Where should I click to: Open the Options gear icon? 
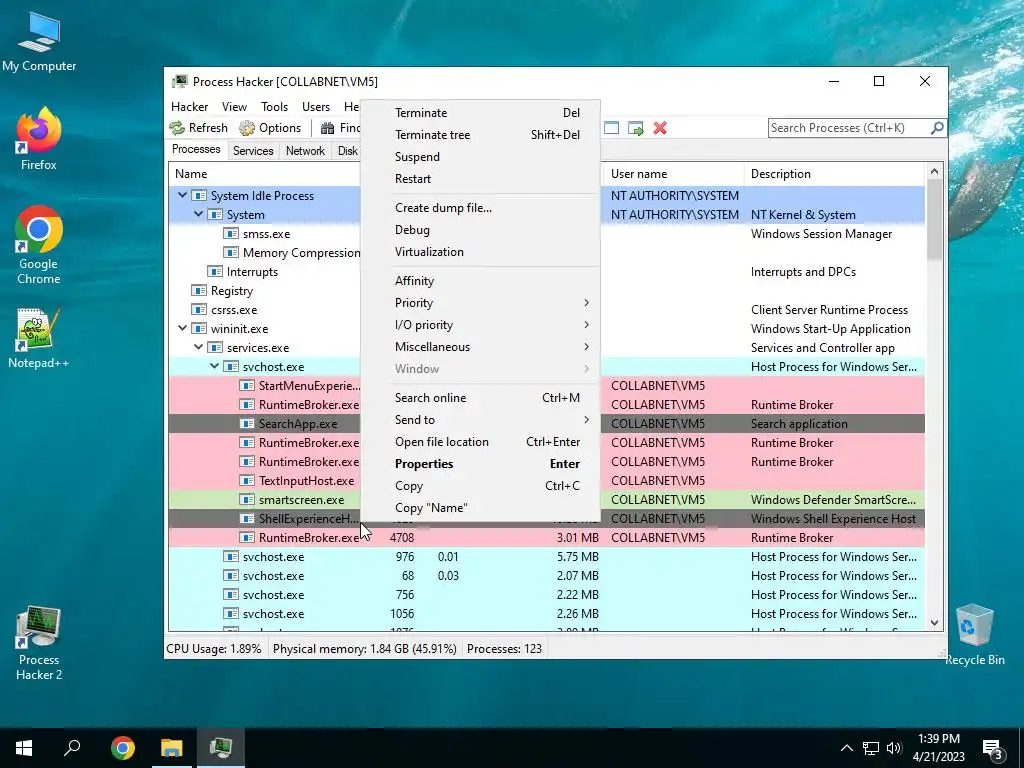[247, 128]
